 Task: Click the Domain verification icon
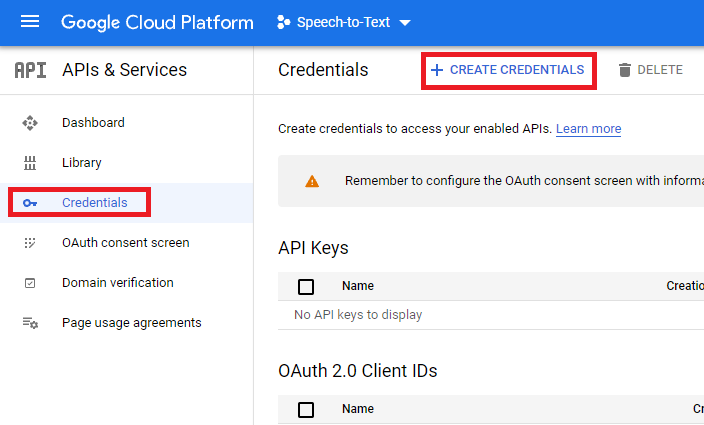pyautogui.click(x=30, y=283)
